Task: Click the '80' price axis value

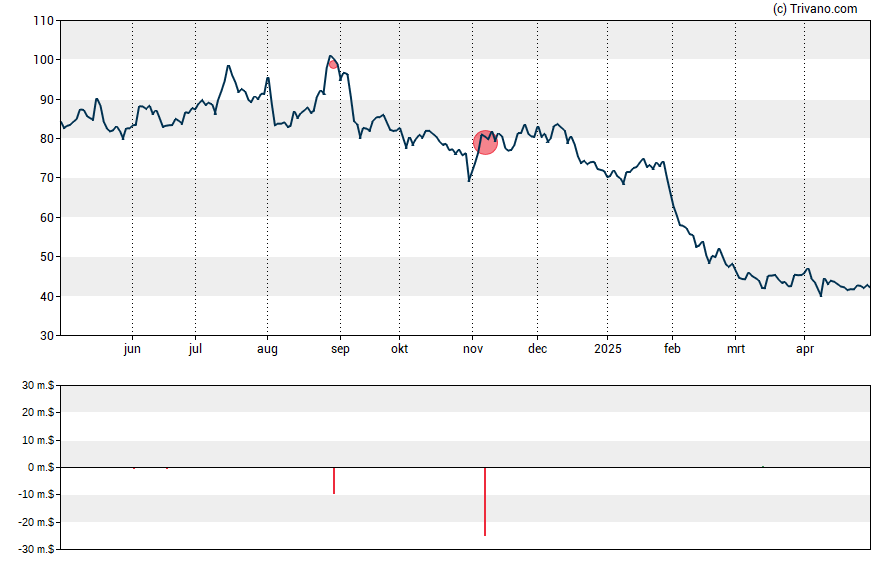Action: tap(46, 139)
